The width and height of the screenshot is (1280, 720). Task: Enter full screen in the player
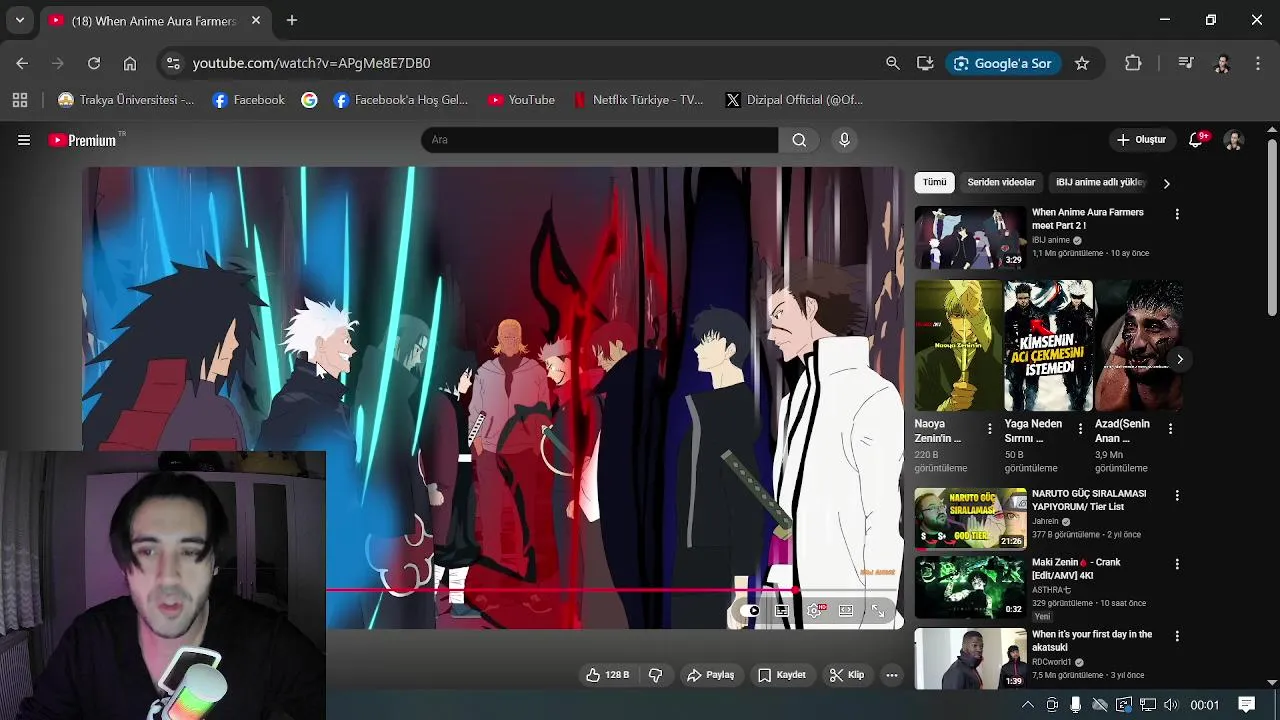878,610
